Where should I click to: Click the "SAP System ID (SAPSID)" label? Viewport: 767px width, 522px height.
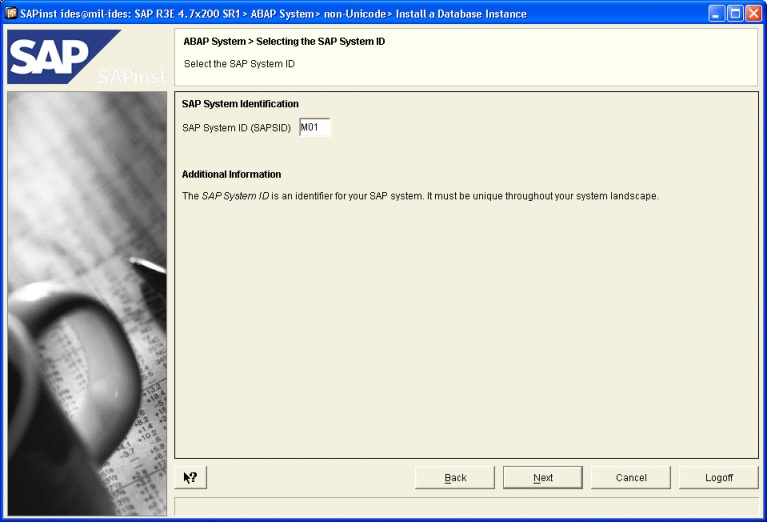(x=236, y=128)
